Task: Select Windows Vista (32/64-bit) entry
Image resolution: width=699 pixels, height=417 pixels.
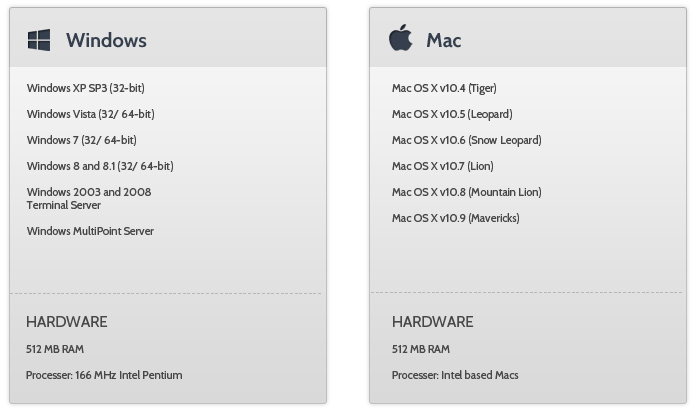Action: point(90,115)
